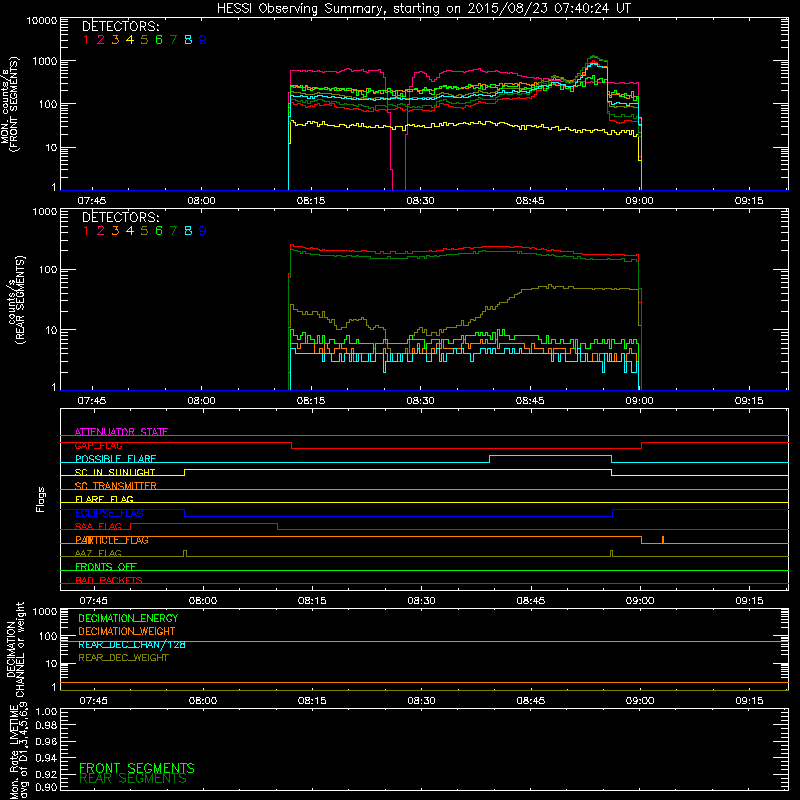
Task: Select the DECIMATION_WEIGHT legend entry
Action: [127, 631]
